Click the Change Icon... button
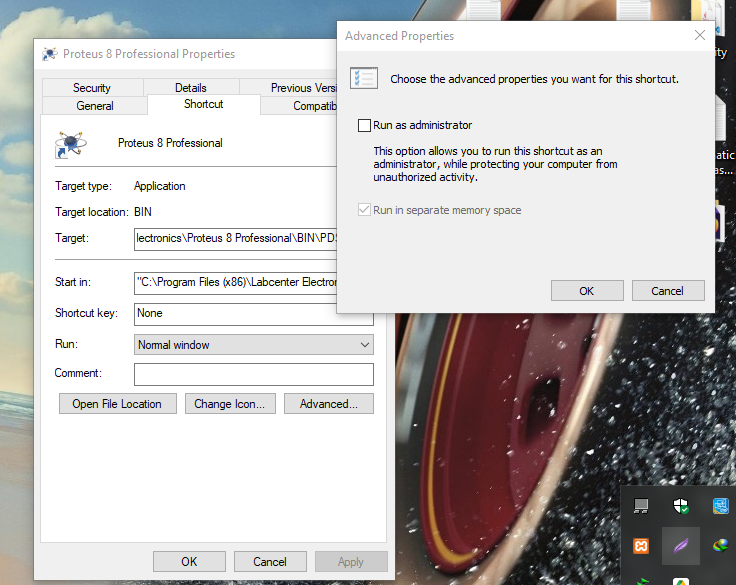The width and height of the screenshot is (736, 585). tap(230, 404)
